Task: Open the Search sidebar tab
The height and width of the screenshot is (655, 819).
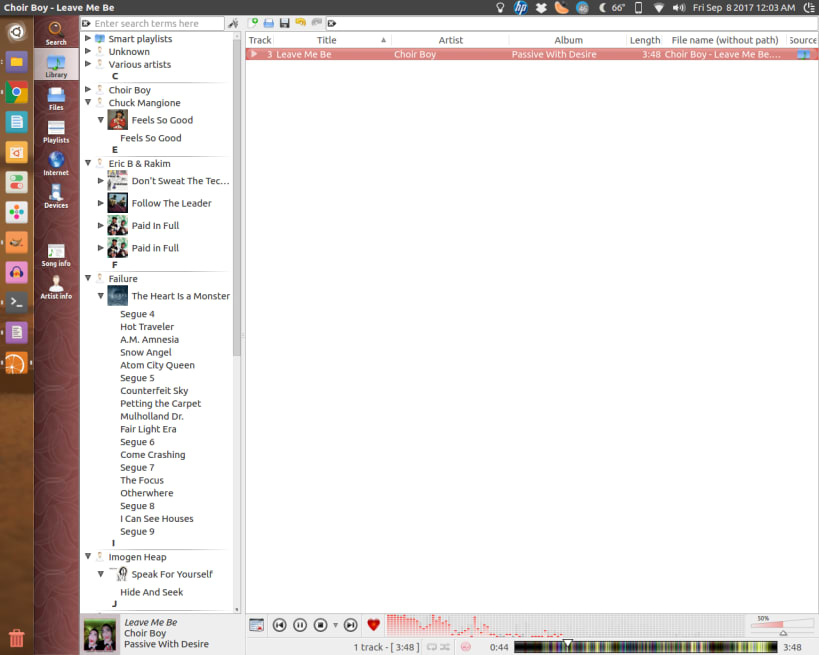Action: [56, 33]
